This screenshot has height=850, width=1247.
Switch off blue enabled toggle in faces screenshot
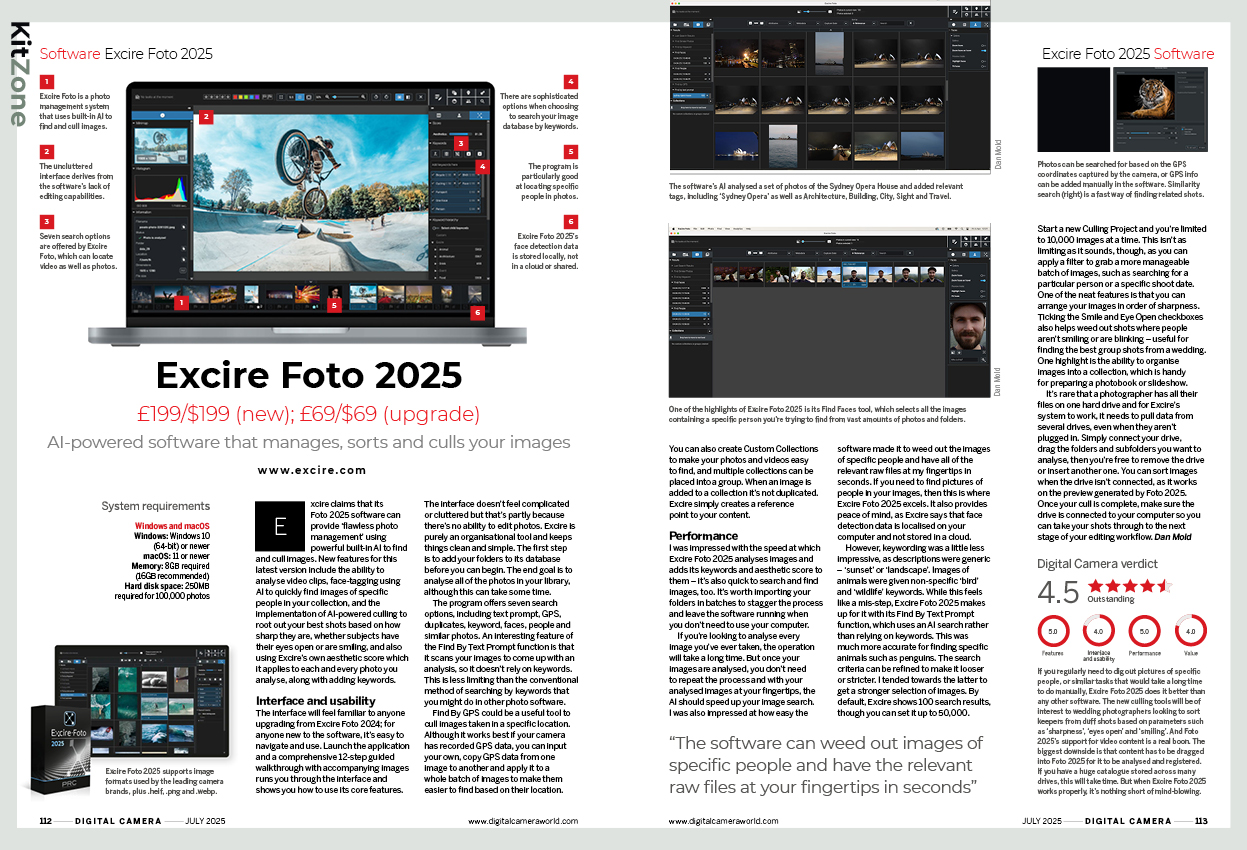click(983, 280)
